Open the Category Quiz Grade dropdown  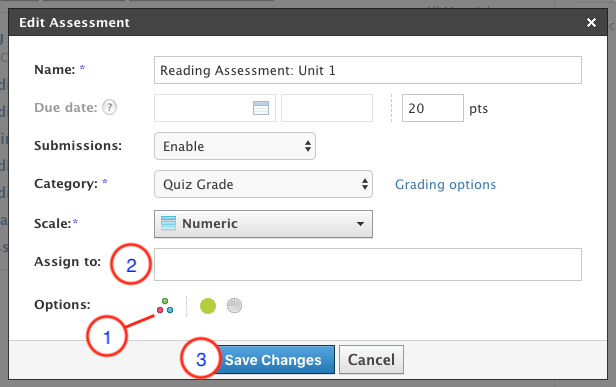tap(263, 184)
